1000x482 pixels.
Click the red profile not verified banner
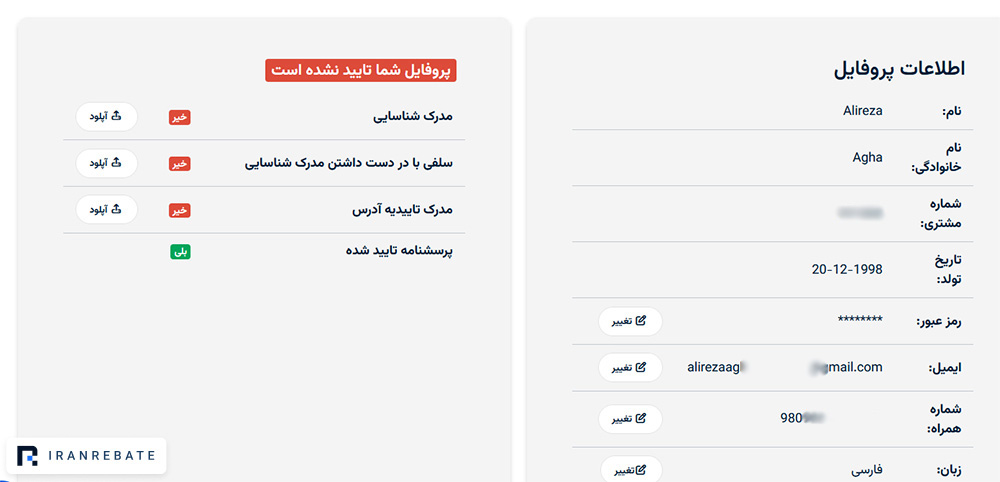click(x=361, y=70)
